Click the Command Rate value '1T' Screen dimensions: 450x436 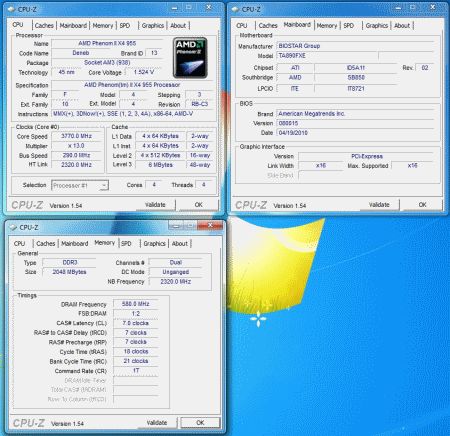pos(135,371)
